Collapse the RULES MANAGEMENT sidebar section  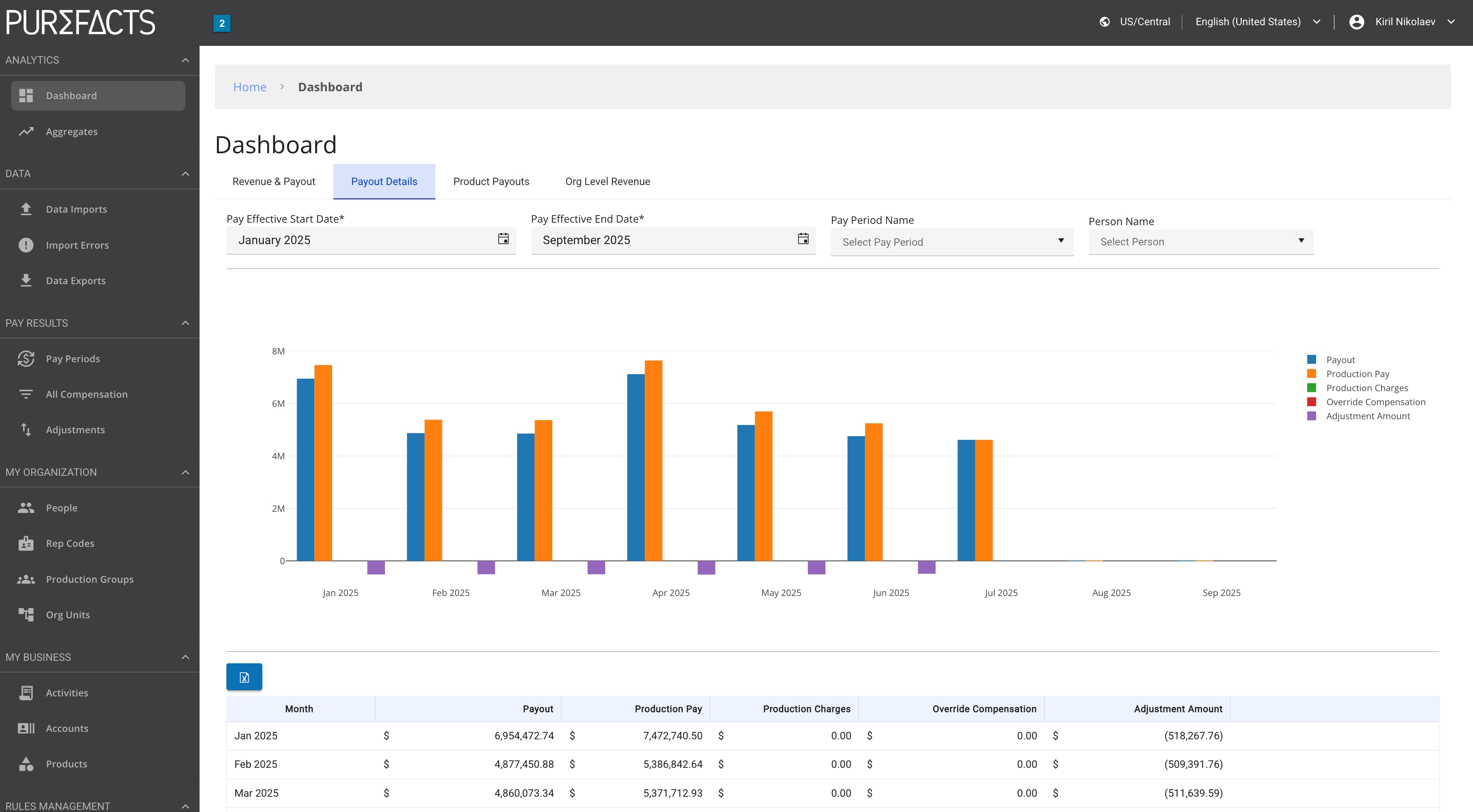coord(185,806)
